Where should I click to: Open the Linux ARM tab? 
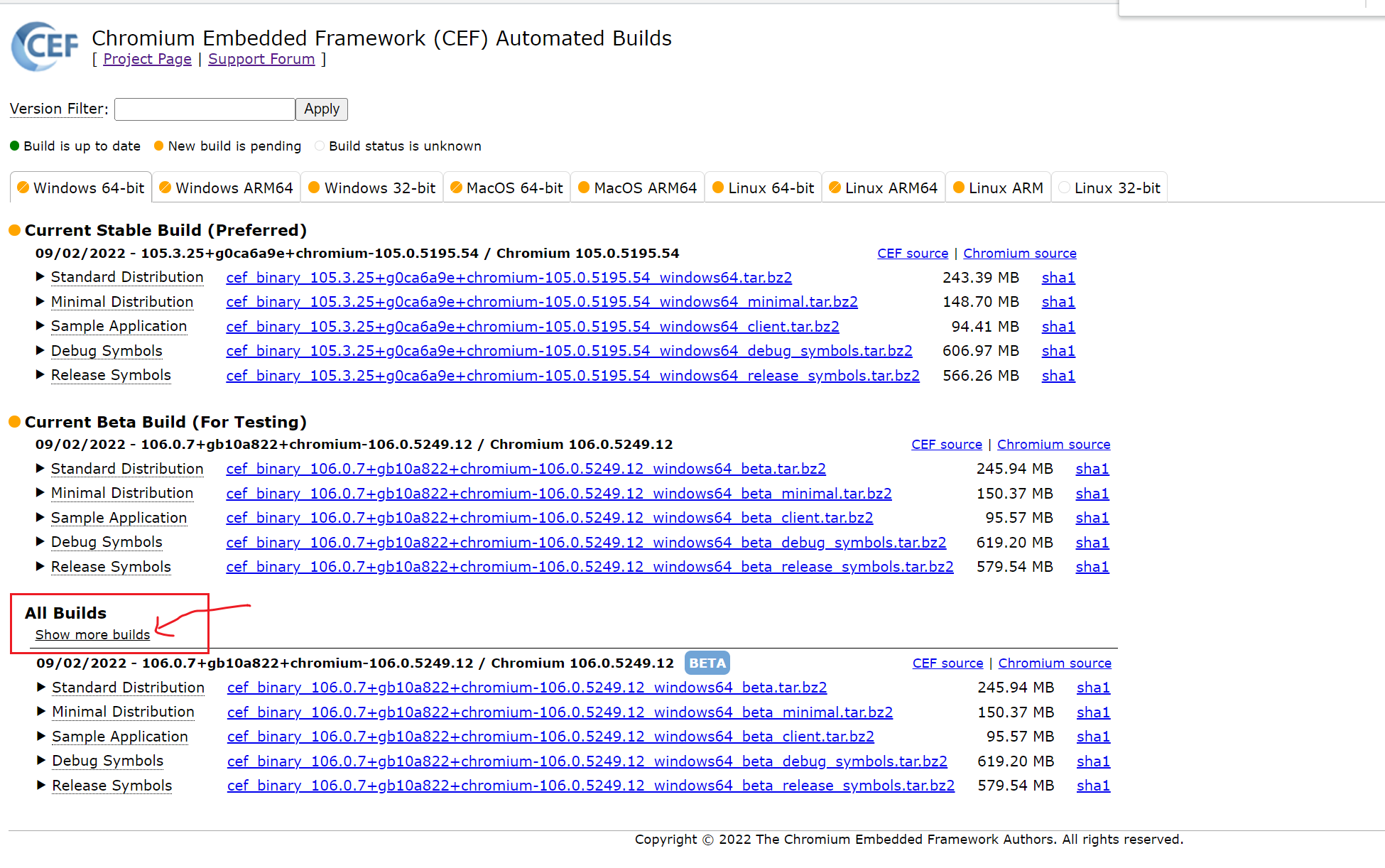coord(998,188)
